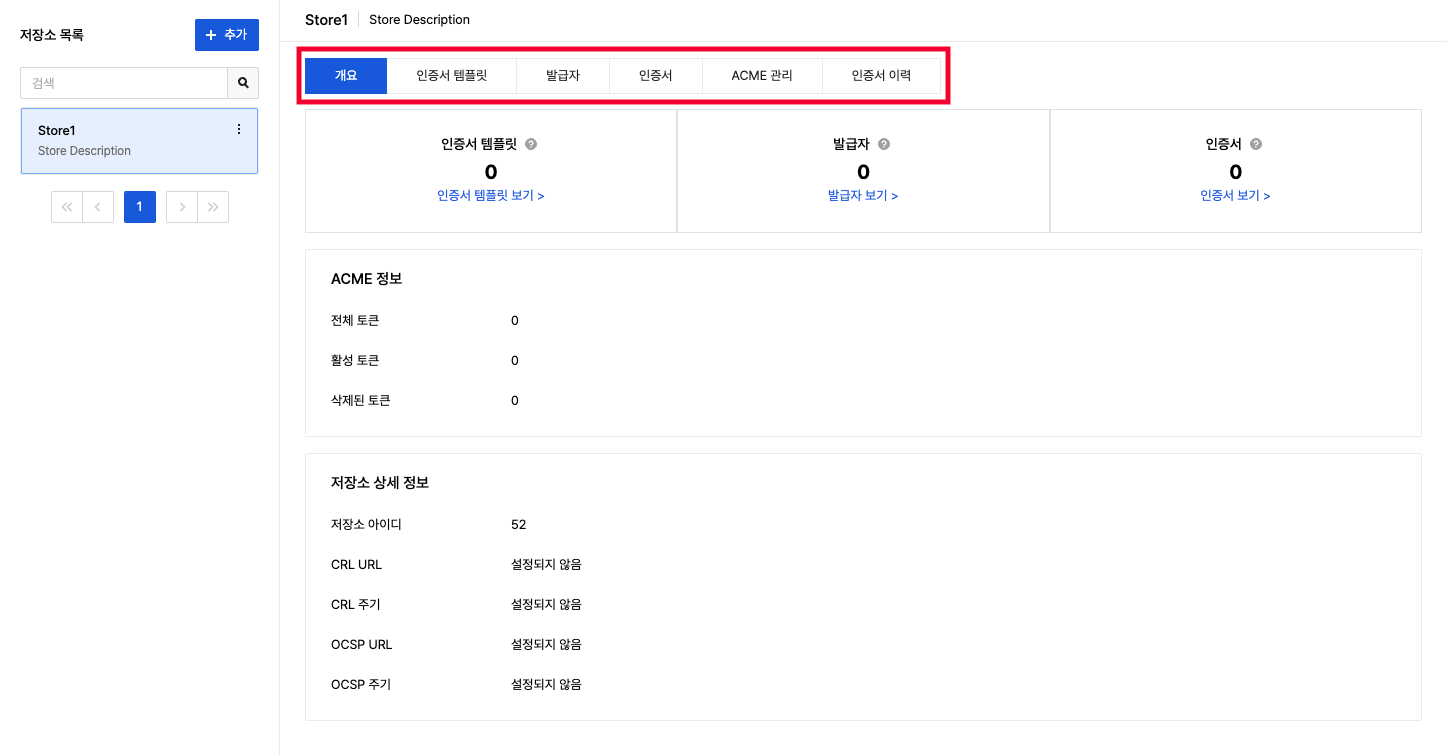The width and height of the screenshot is (1447, 755).
Task: Go to next page of store list
Action: pyautogui.click(x=182, y=207)
